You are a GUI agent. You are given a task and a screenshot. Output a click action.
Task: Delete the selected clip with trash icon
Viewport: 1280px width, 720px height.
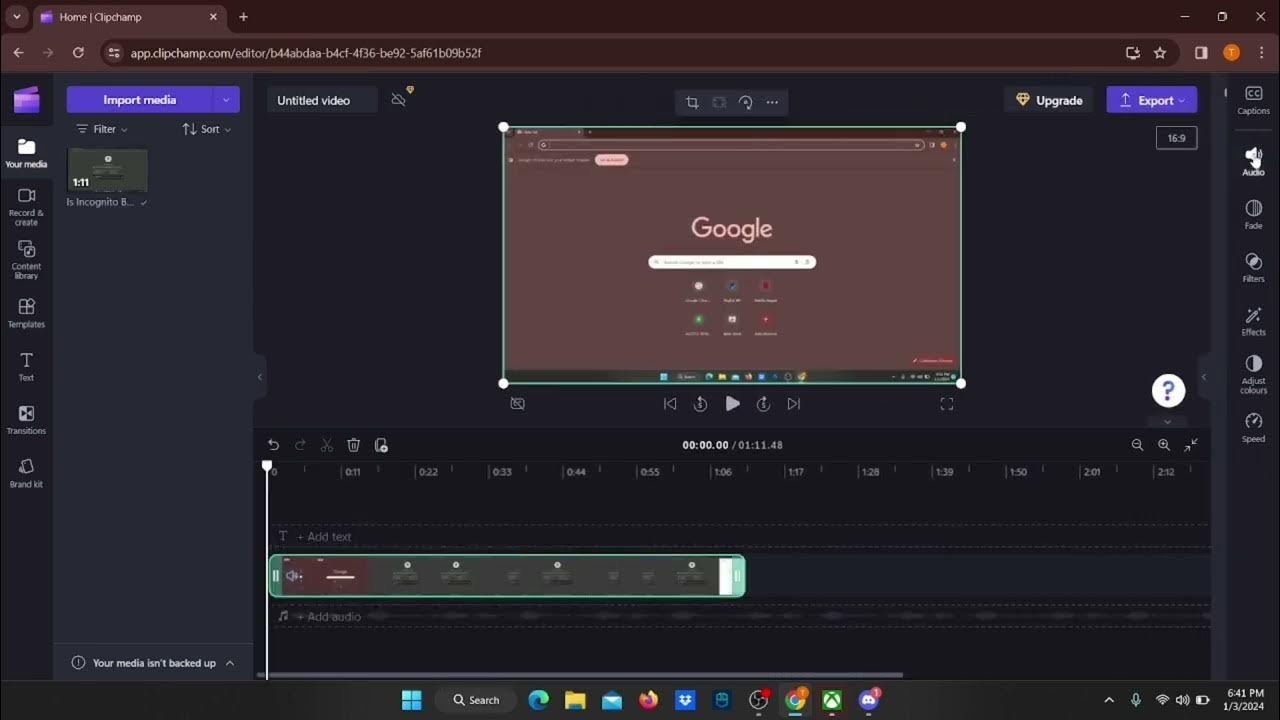point(353,445)
